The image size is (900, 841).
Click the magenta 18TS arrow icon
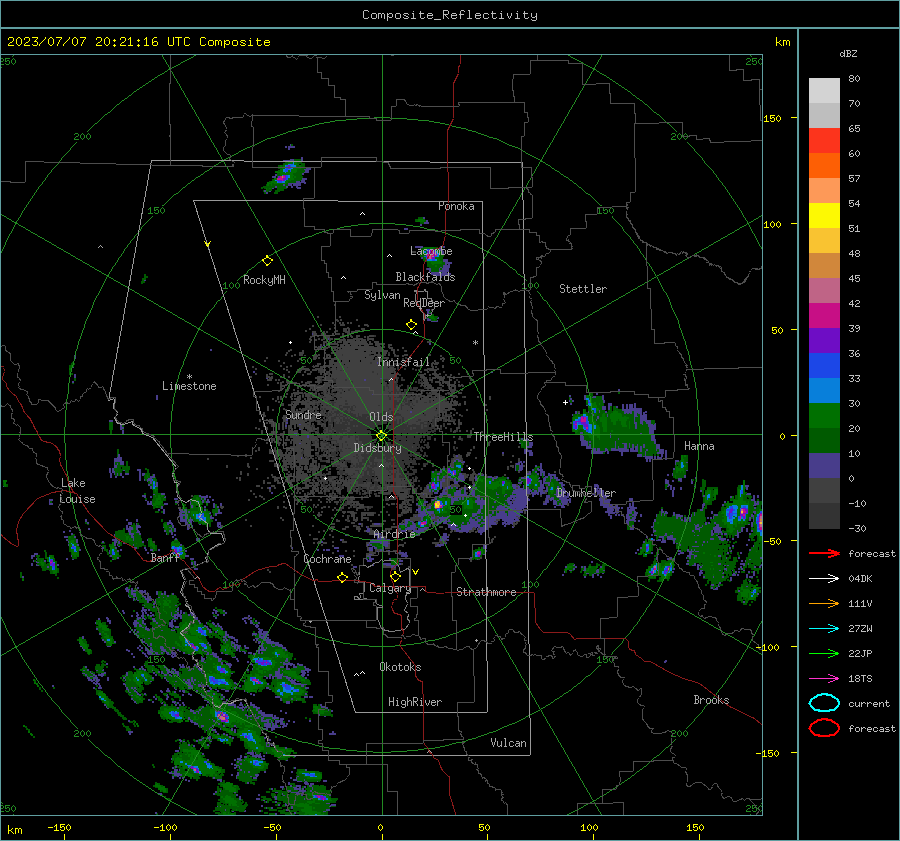(x=824, y=679)
